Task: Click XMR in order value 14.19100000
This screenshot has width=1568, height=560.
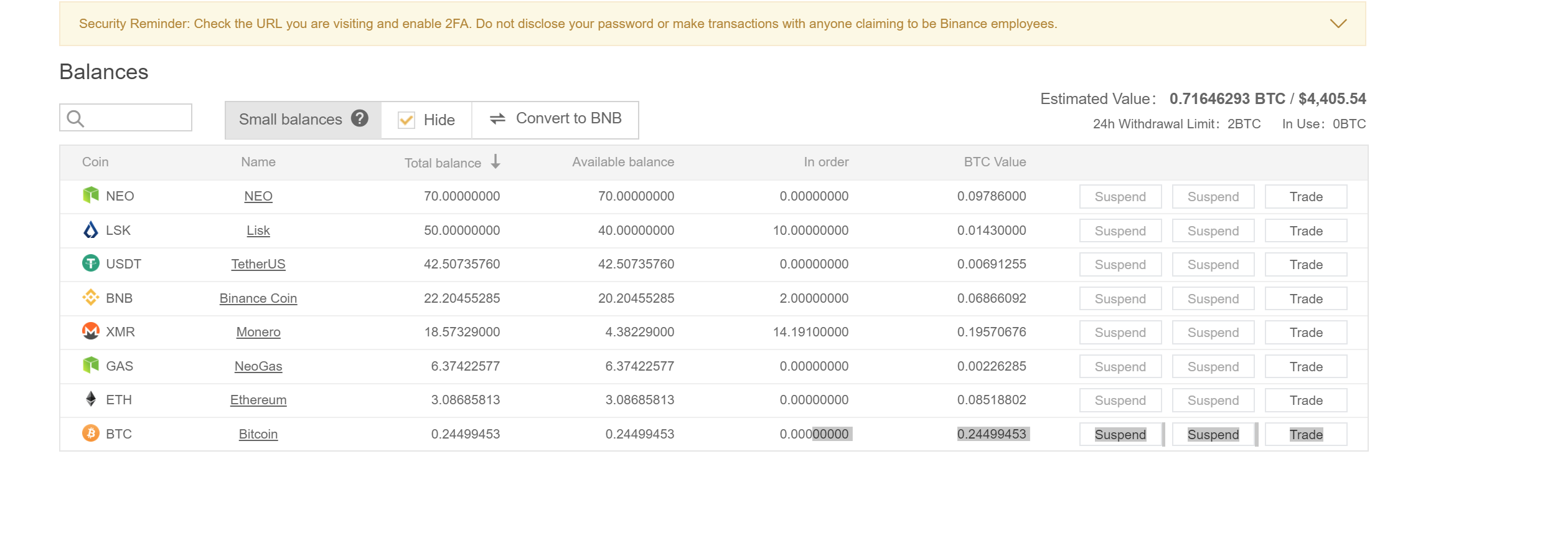Action: click(810, 332)
